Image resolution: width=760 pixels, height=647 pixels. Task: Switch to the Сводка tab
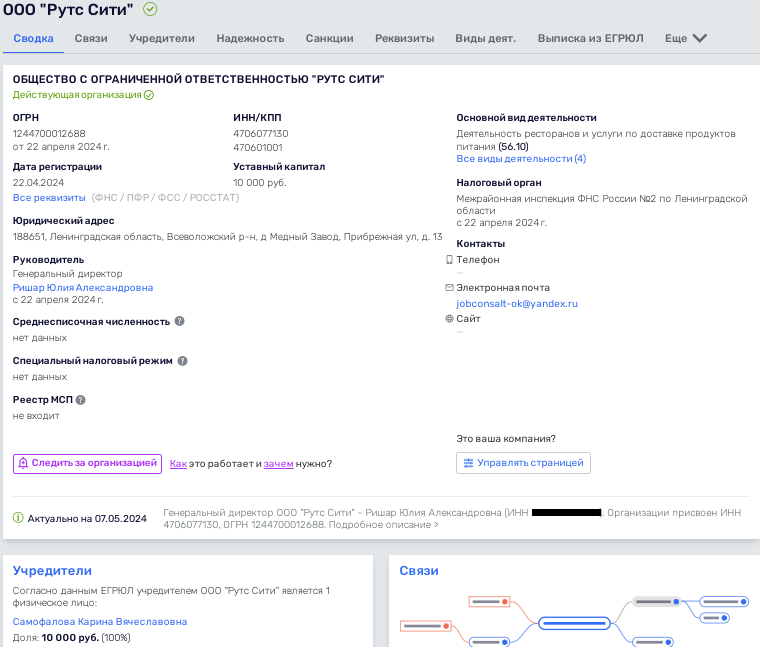pos(33,38)
